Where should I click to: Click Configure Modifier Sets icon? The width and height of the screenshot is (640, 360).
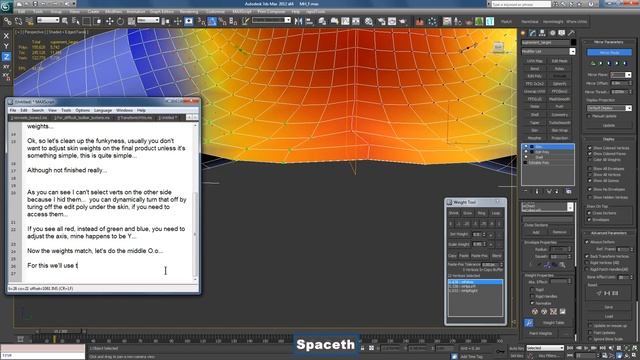pos(569,191)
